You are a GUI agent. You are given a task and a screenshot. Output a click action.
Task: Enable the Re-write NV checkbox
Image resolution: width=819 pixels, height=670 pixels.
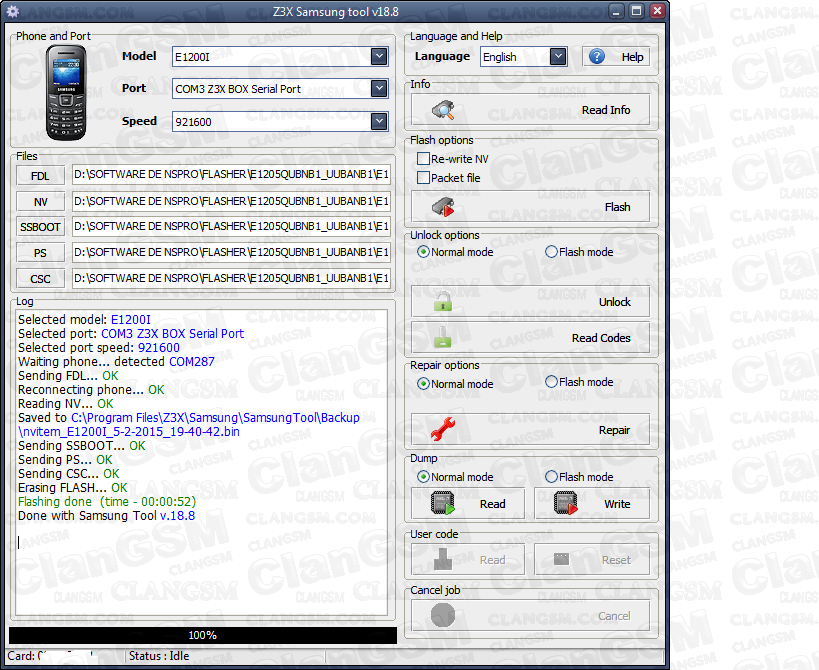pos(424,159)
